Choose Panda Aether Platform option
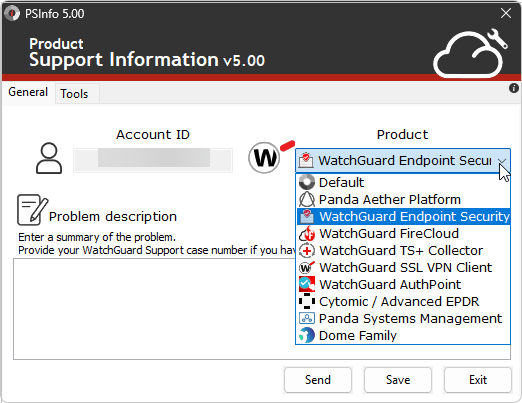 point(403,199)
